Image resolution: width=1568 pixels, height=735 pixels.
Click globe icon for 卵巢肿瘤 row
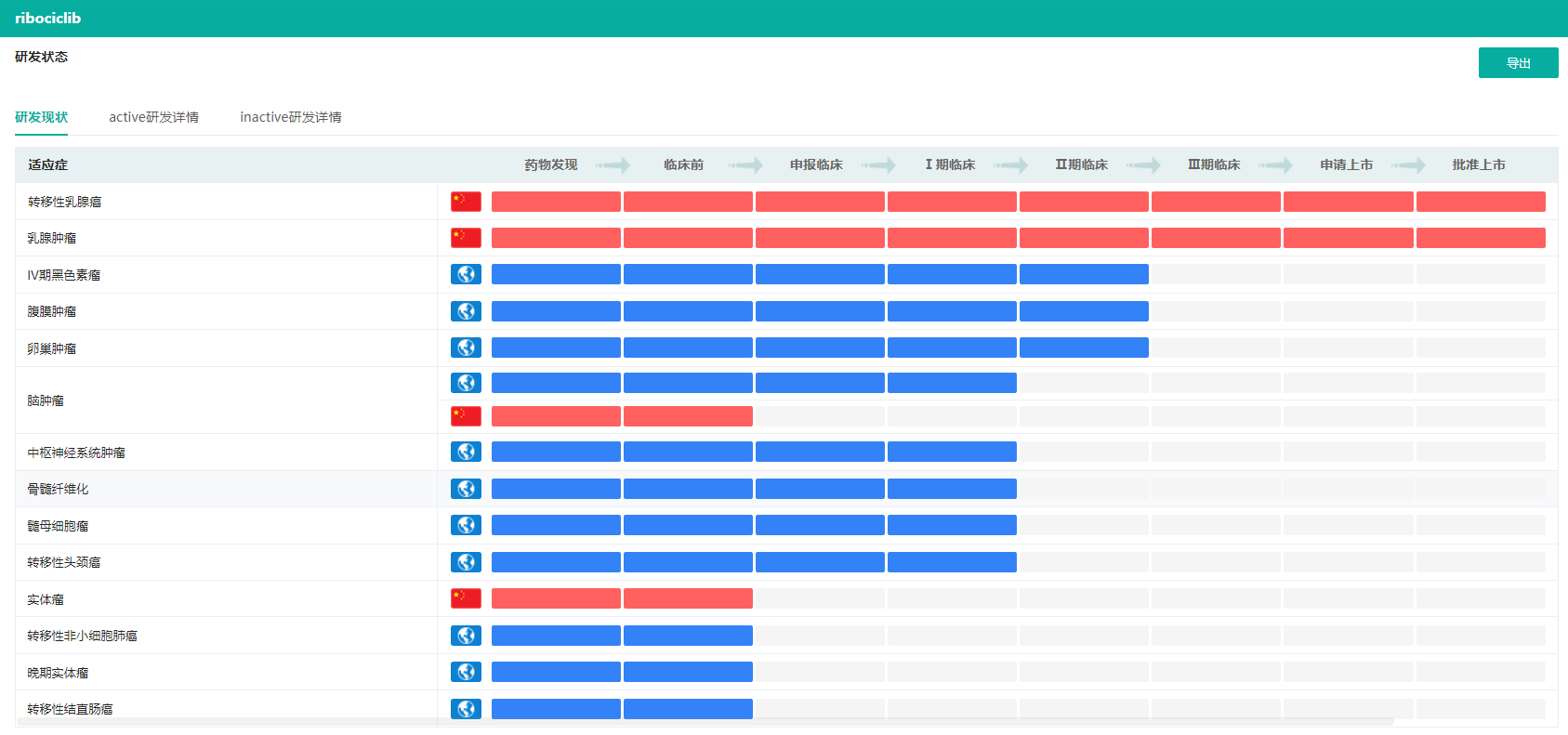tap(466, 348)
